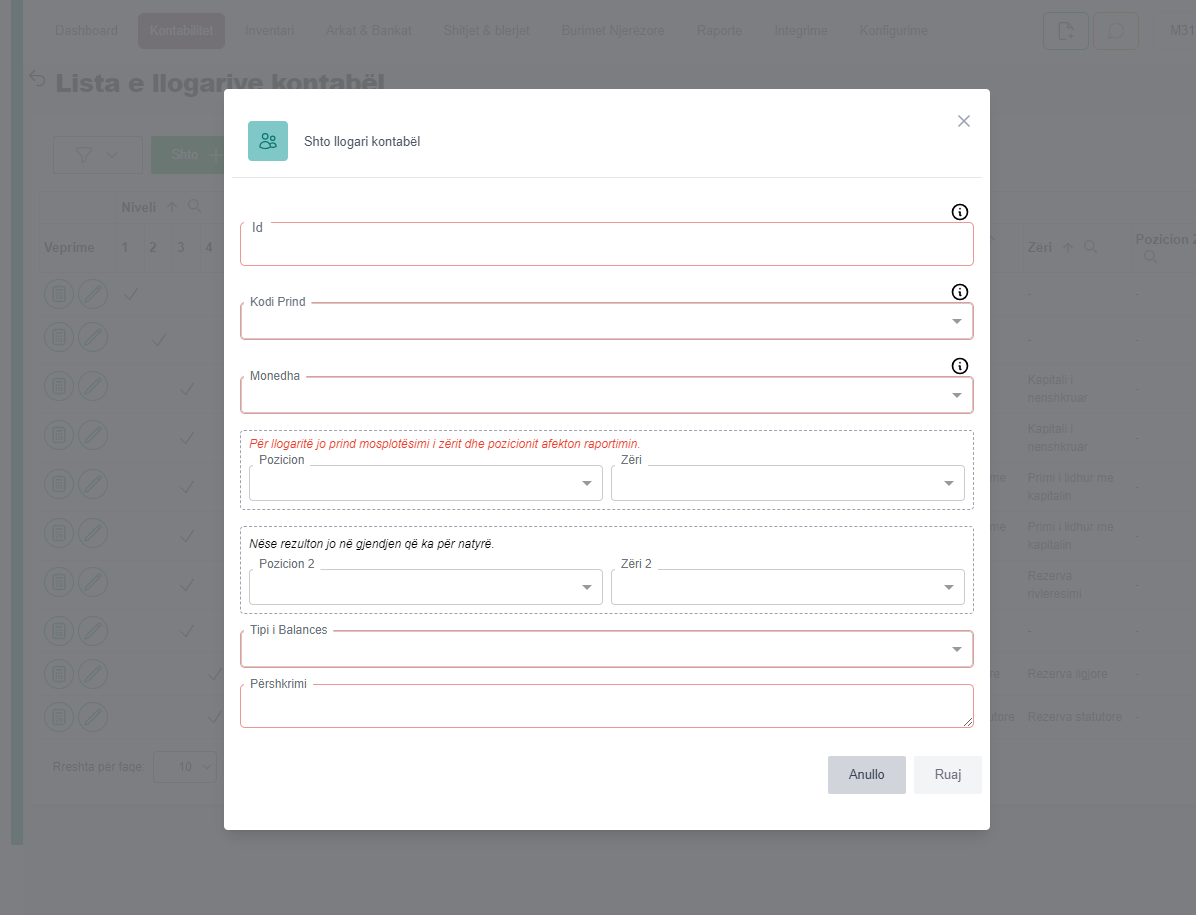This screenshot has width=1196, height=915.
Task: Click the Përshkrimi text area
Action: tap(606, 707)
